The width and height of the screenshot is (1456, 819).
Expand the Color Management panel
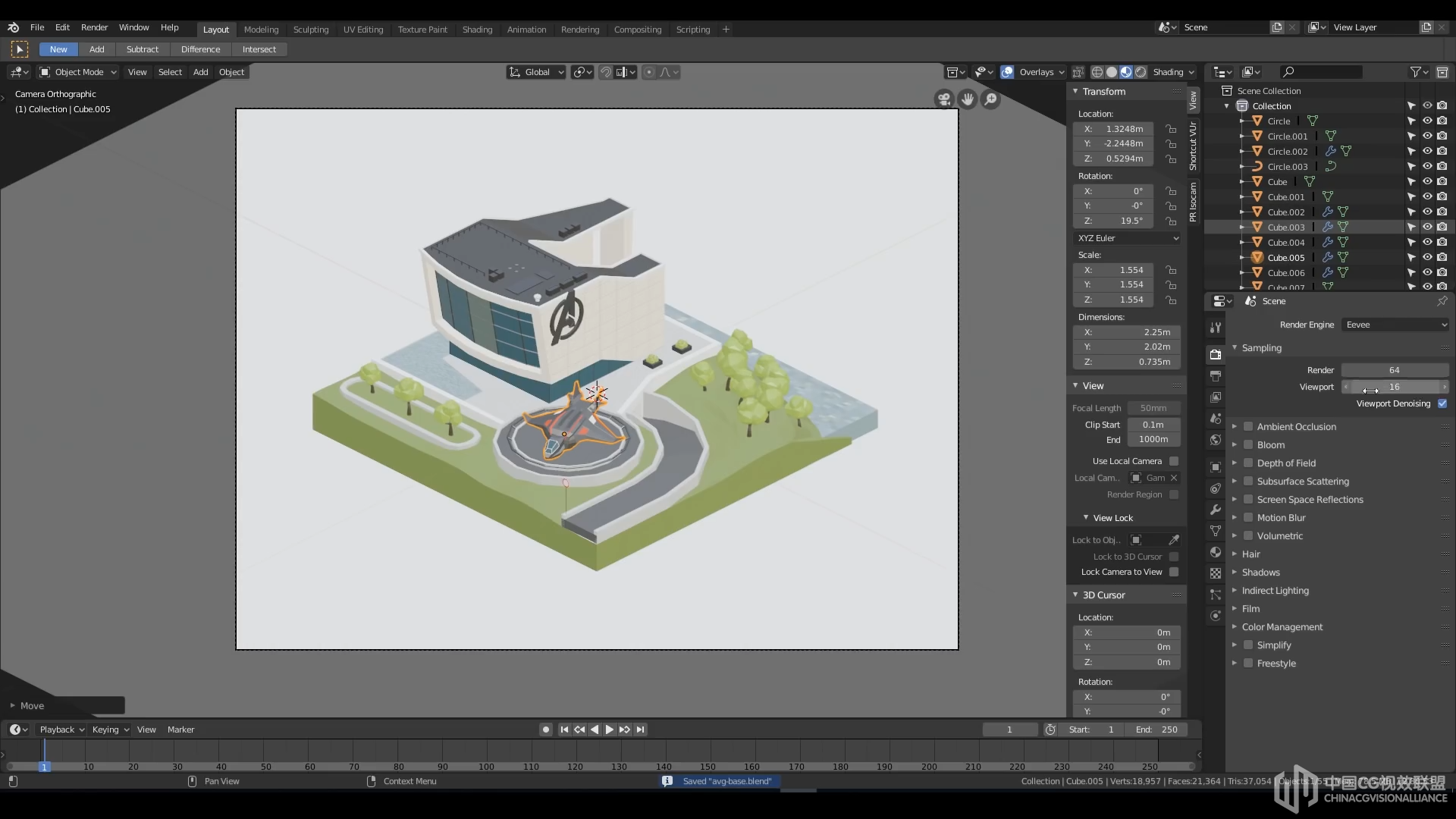1282,627
